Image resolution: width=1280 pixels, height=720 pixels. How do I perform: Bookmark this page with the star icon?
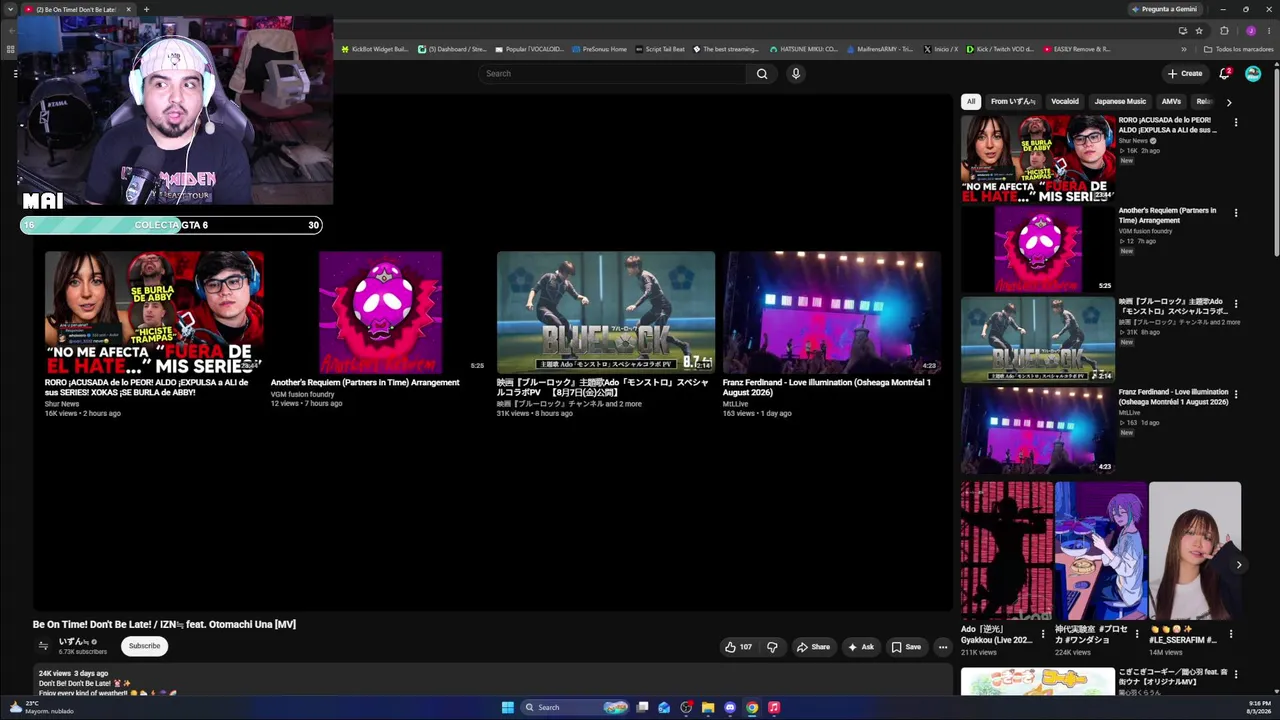pyautogui.click(x=1199, y=31)
